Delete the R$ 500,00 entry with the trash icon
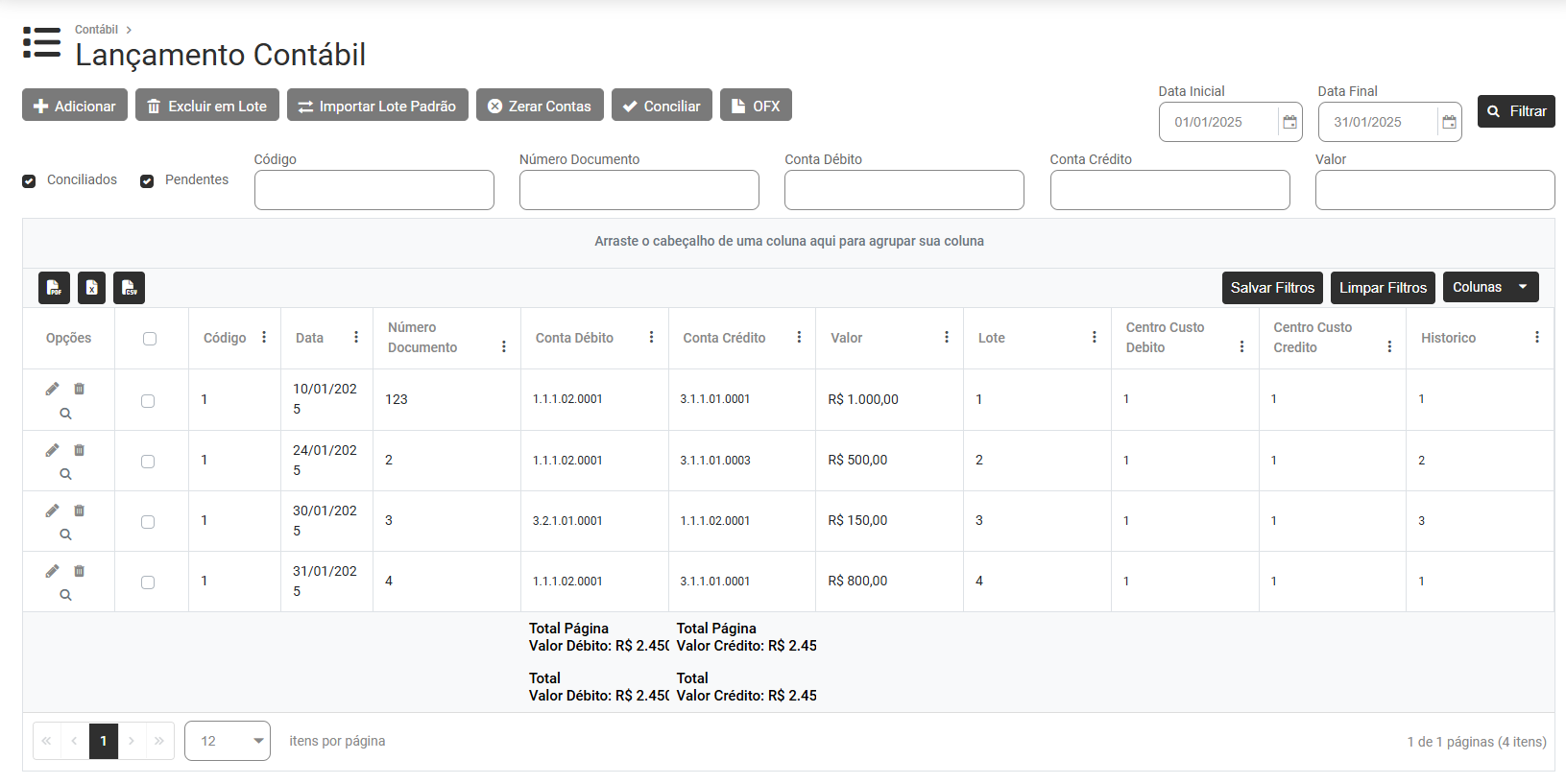The width and height of the screenshot is (1566, 784). 80,450
